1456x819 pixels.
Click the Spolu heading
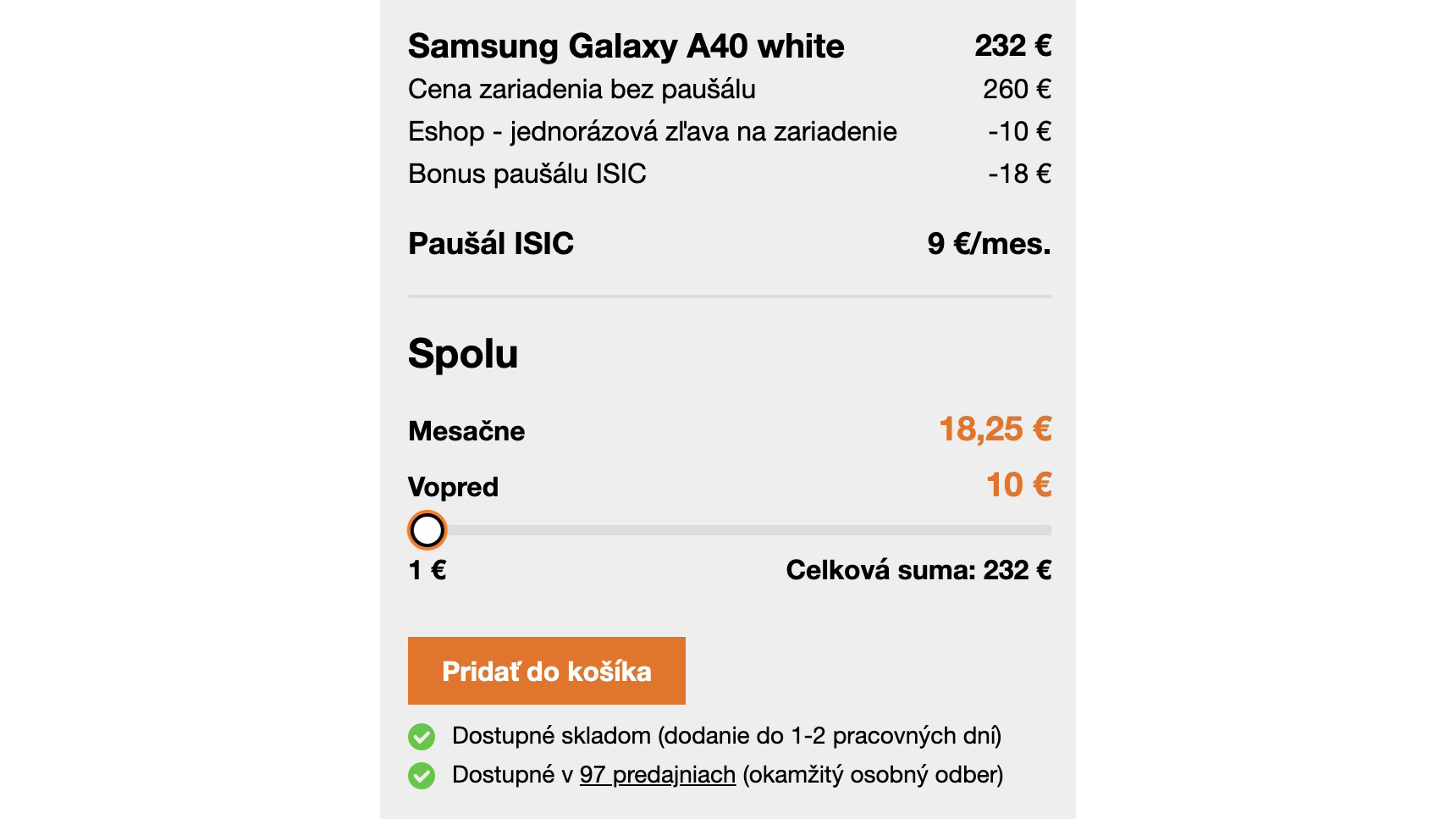tap(463, 354)
